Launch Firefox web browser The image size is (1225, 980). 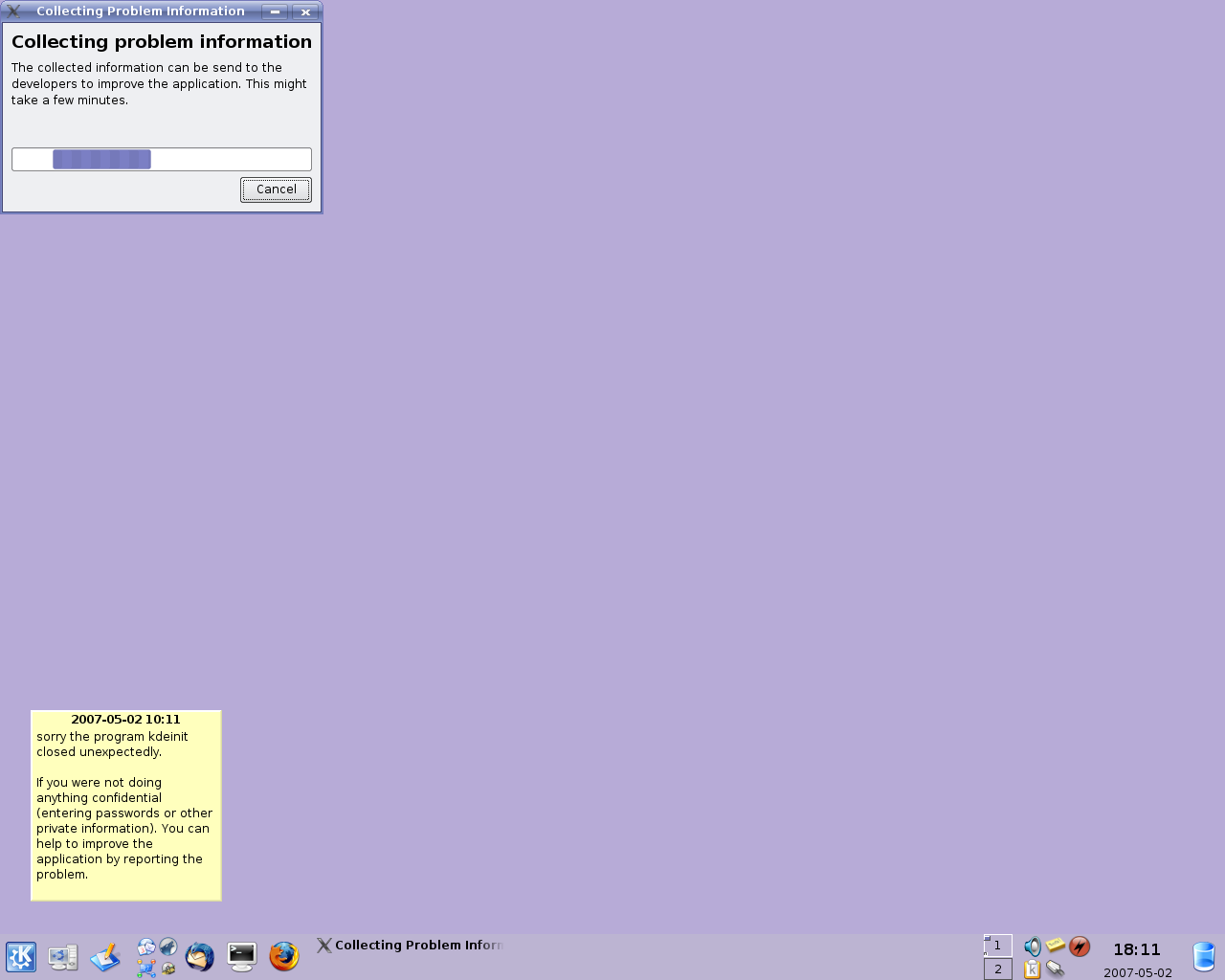(x=284, y=956)
